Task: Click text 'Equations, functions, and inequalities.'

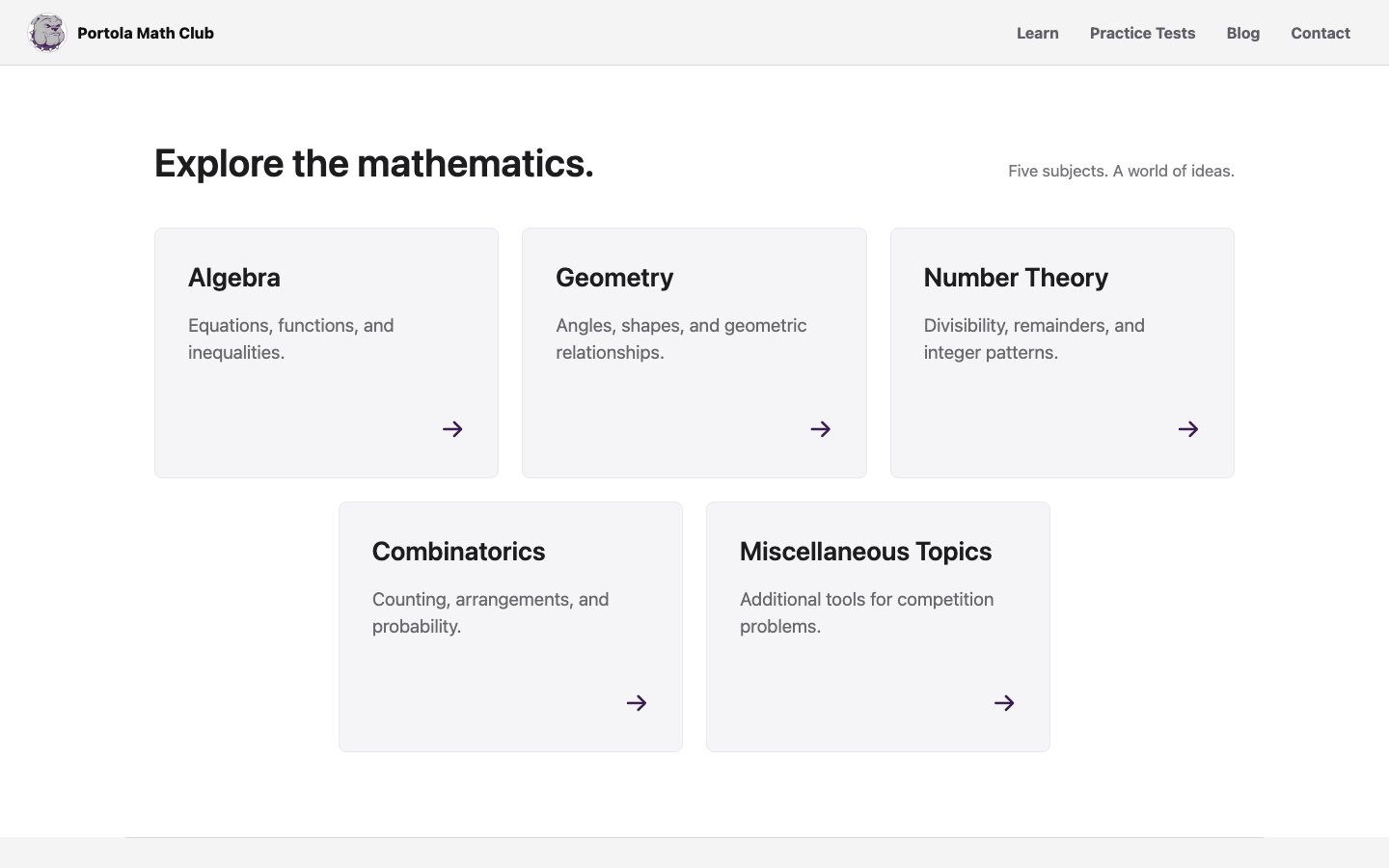Action: coord(291,339)
